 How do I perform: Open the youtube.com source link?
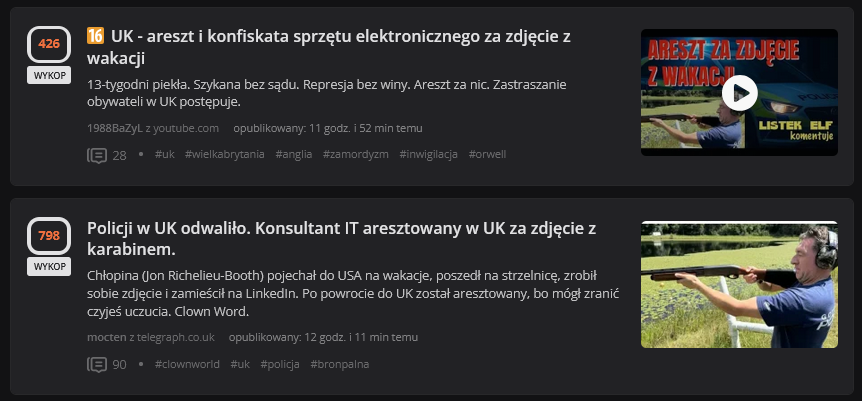pos(187,128)
